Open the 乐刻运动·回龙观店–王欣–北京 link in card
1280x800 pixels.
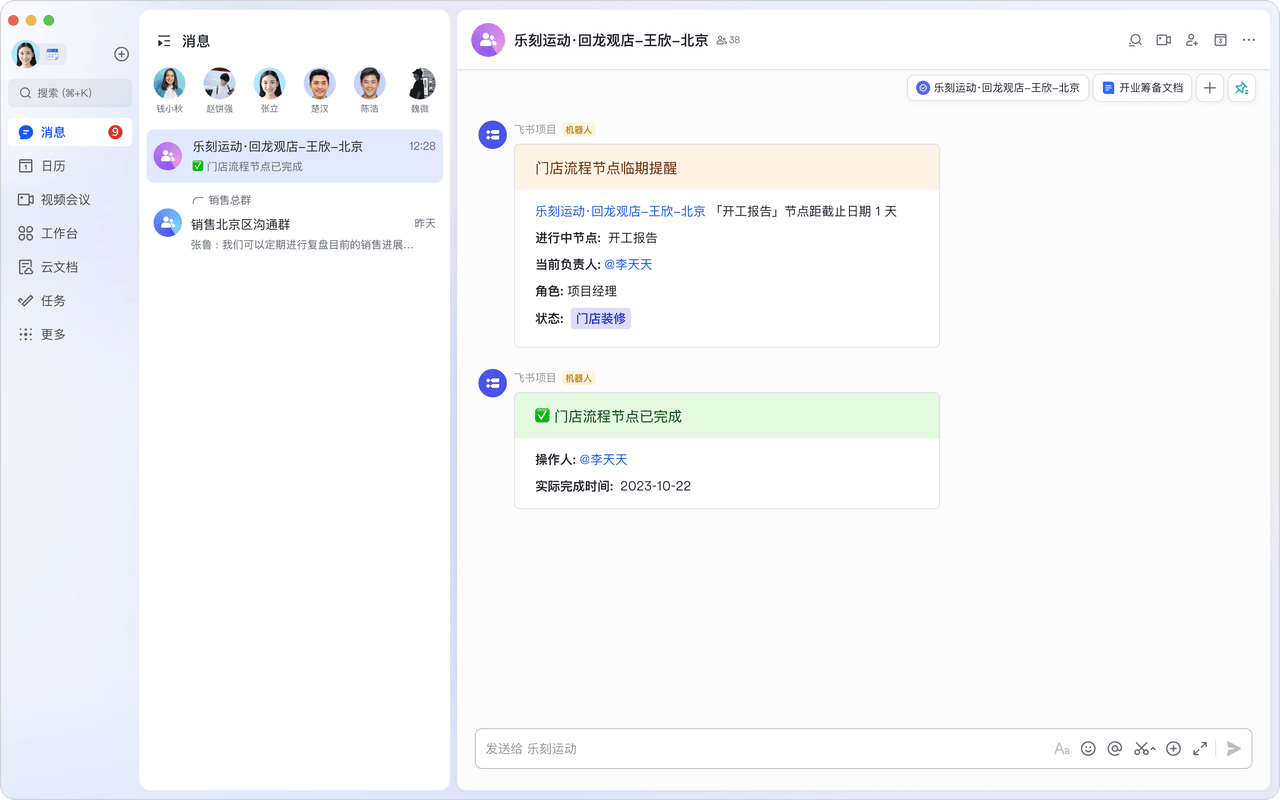(620, 211)
